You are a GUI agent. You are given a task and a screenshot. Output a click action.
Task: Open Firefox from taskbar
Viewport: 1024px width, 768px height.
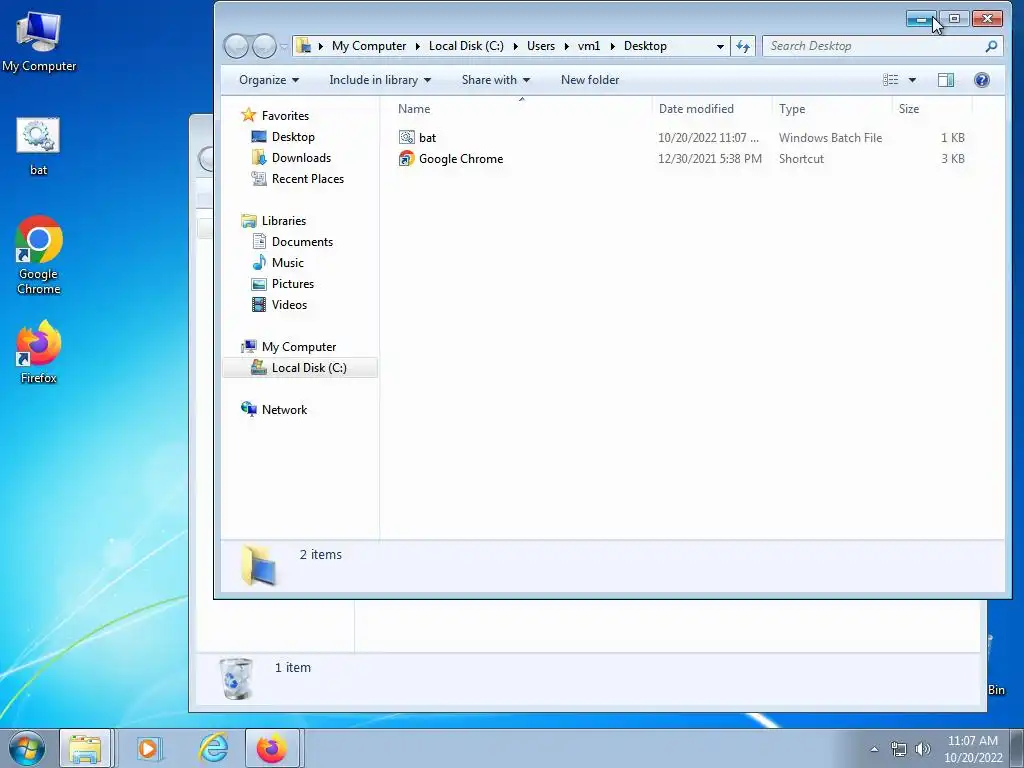272,748
